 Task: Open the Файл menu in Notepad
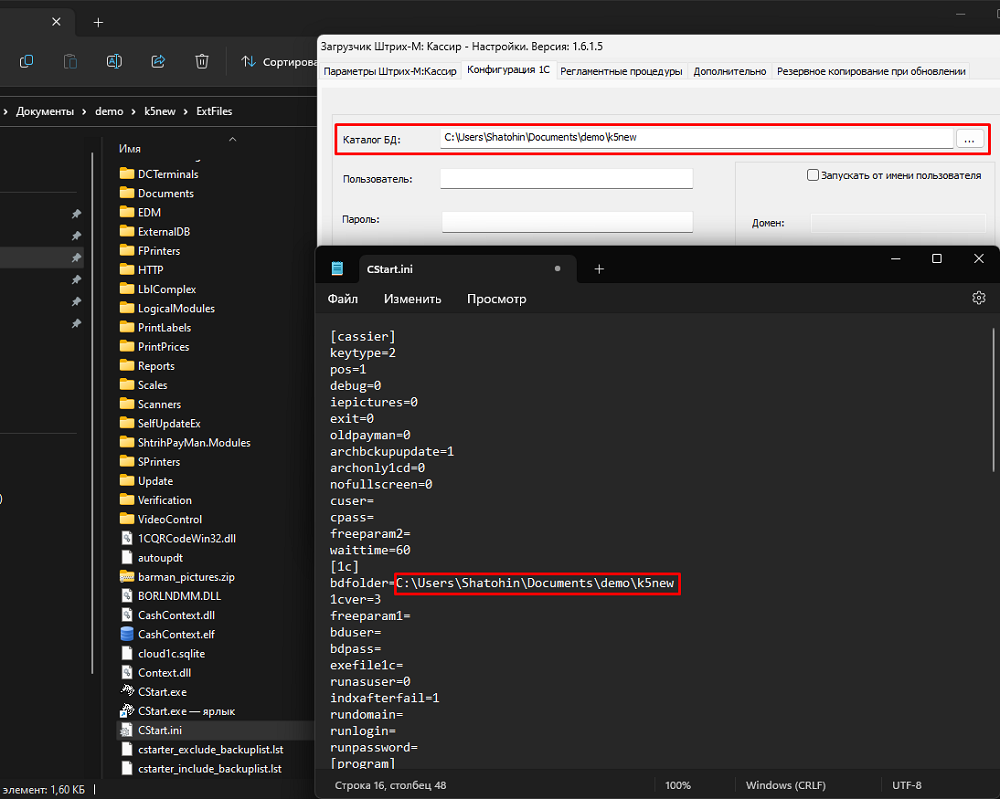point(342,298)
